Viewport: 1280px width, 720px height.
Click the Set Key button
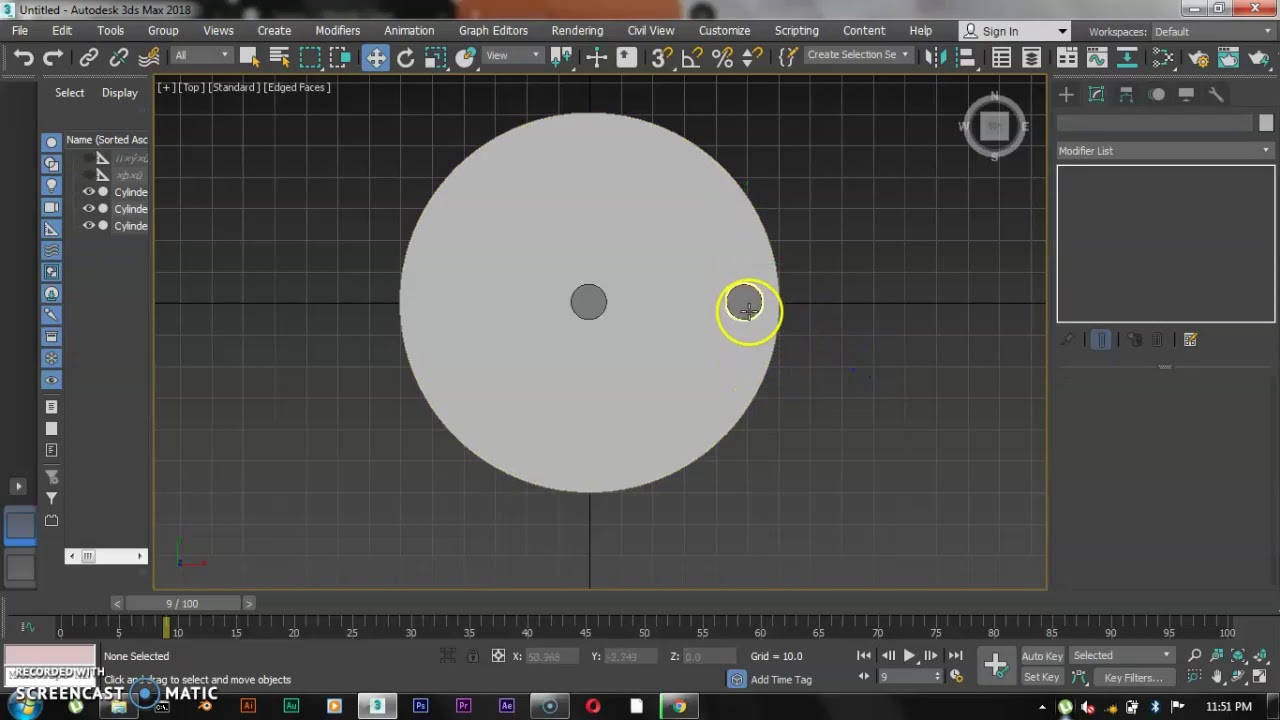(x=1042, y=677)
